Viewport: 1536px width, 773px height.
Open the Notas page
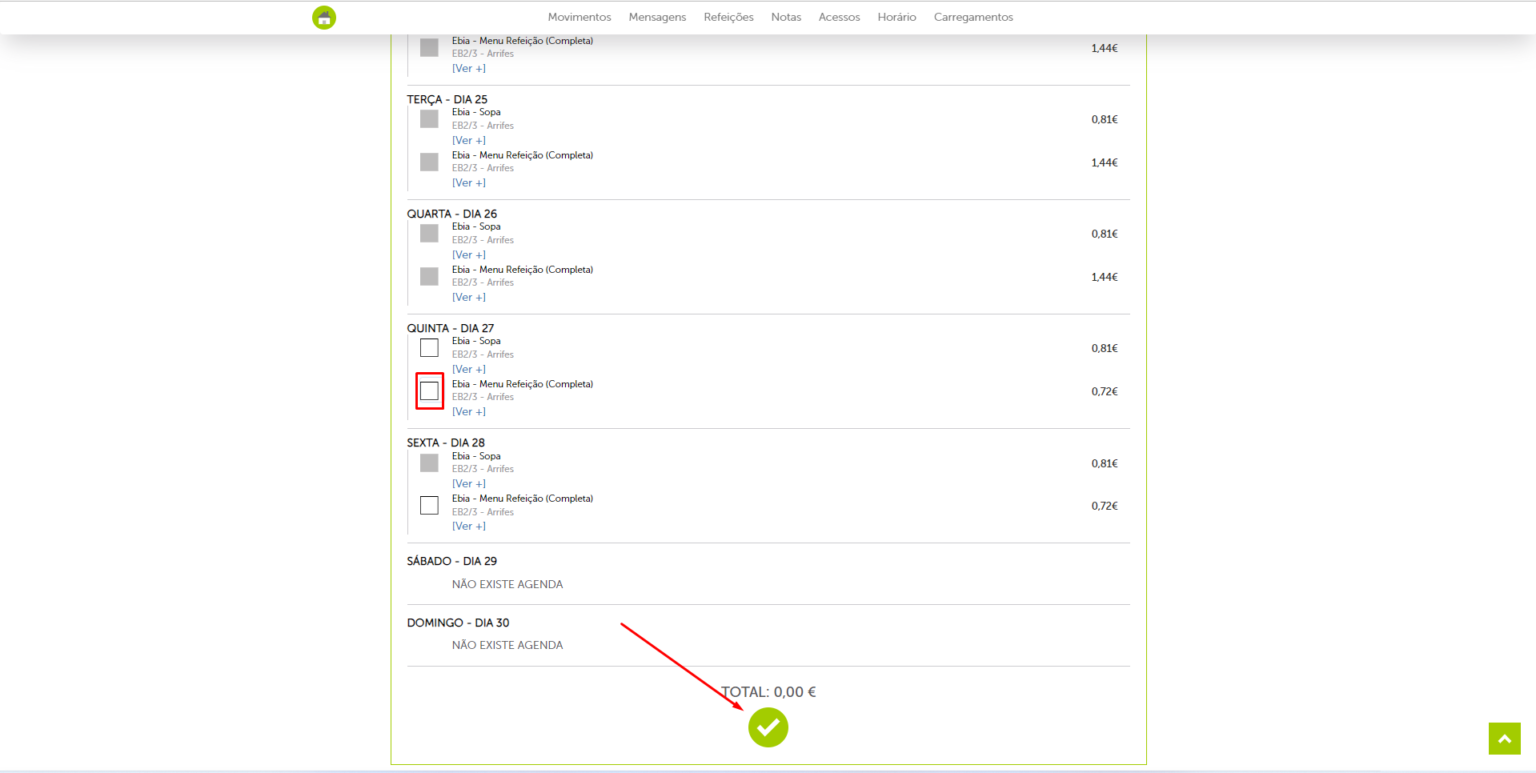tap(785, 17)
